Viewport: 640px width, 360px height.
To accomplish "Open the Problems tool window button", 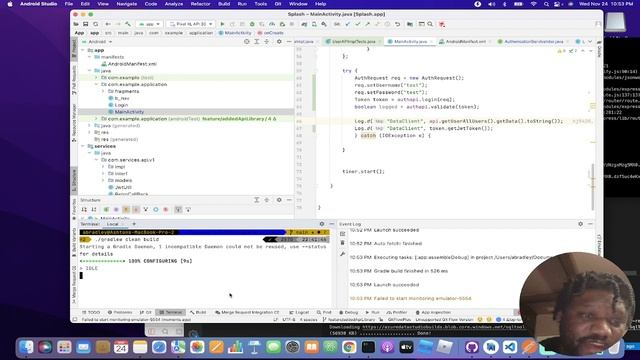I will click(120, 312).
